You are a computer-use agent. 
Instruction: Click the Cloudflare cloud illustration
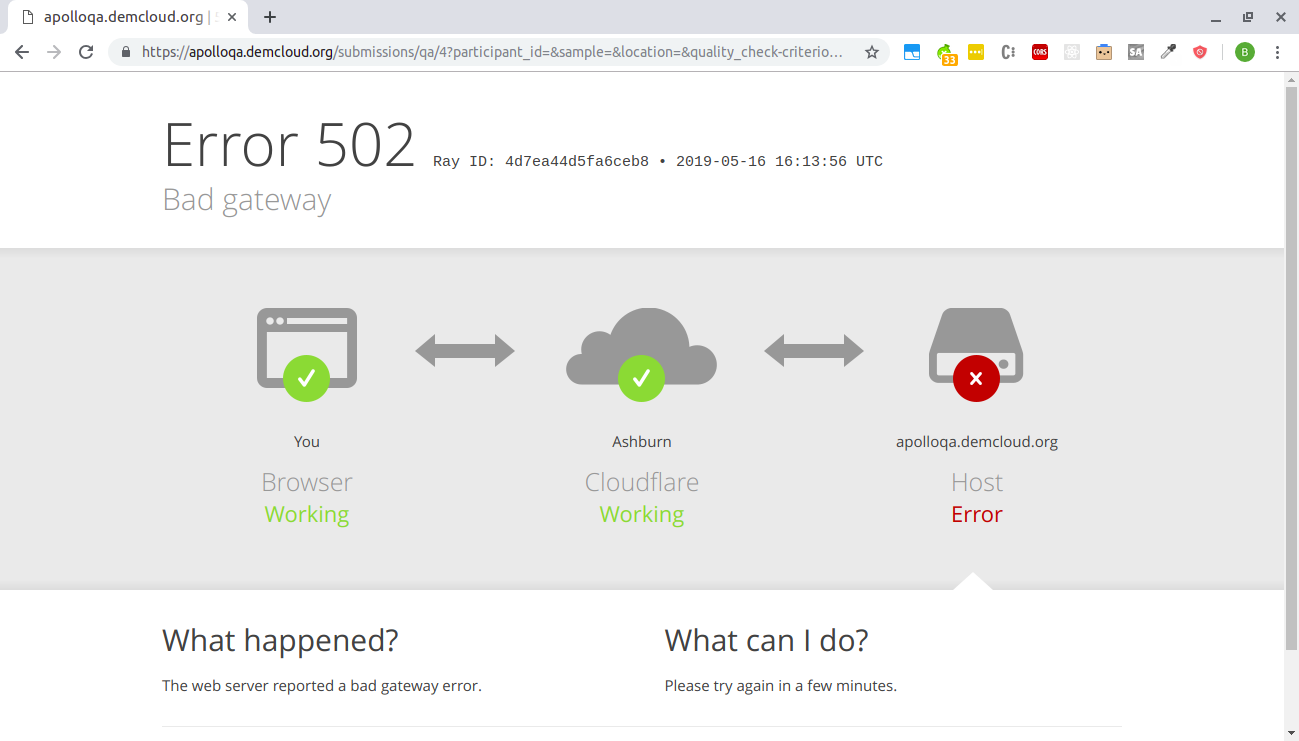coord(641,350)
